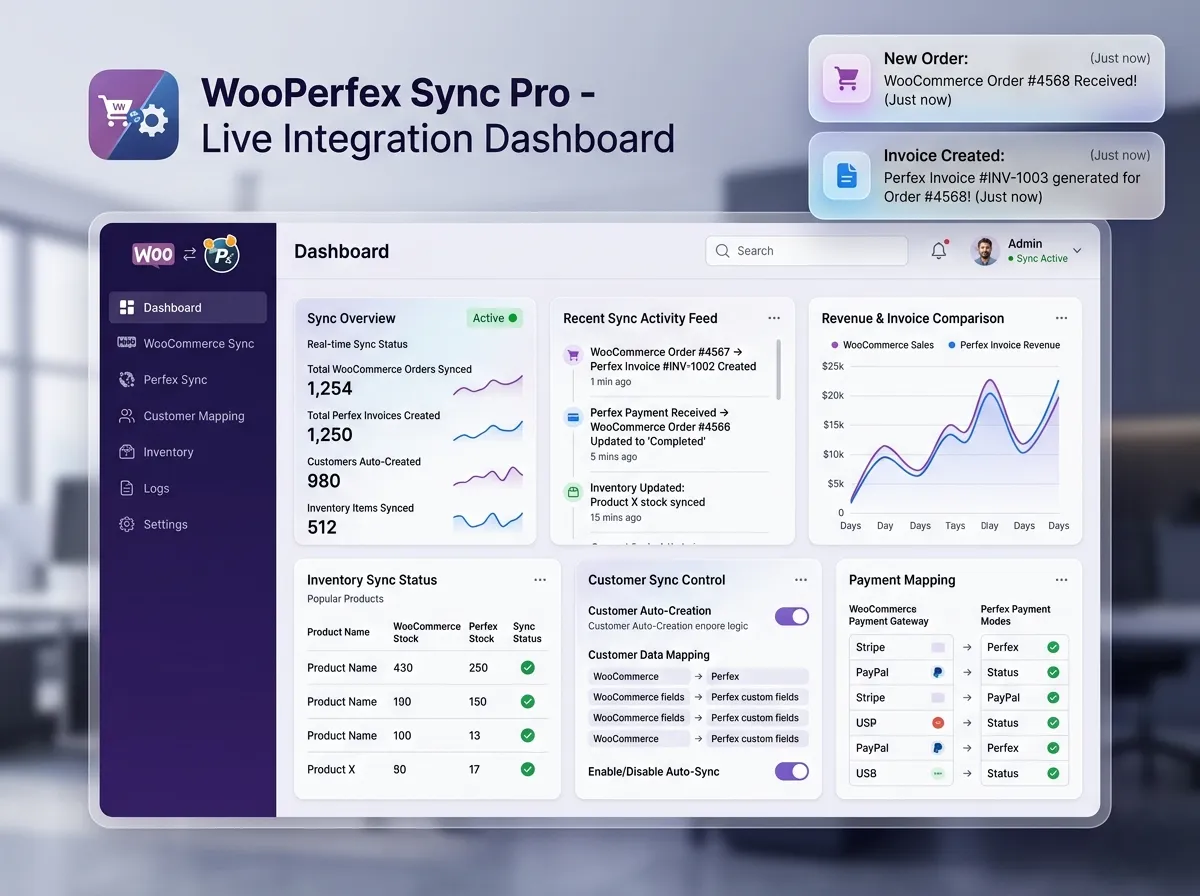Open Recent Sync Activity Feed options menu
Screen dimensions: 1200x896
pos(773,317)
